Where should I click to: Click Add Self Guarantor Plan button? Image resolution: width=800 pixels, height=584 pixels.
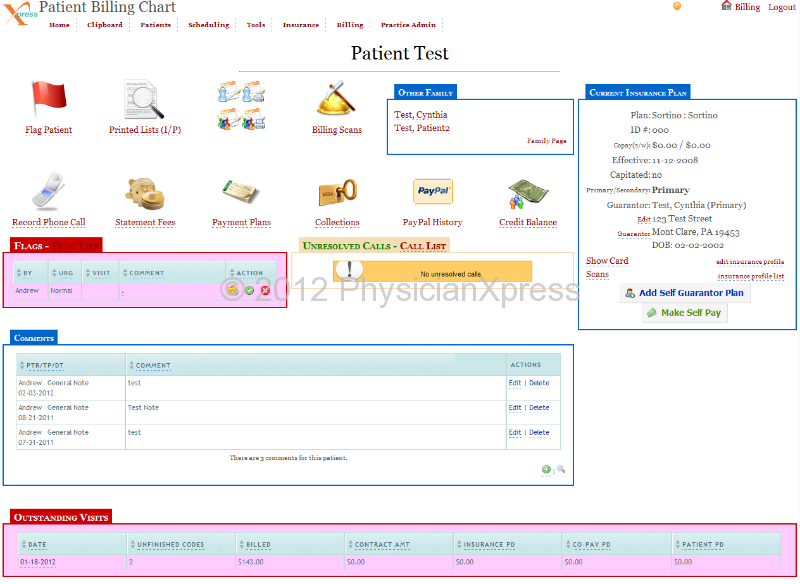tap(685, 293)
